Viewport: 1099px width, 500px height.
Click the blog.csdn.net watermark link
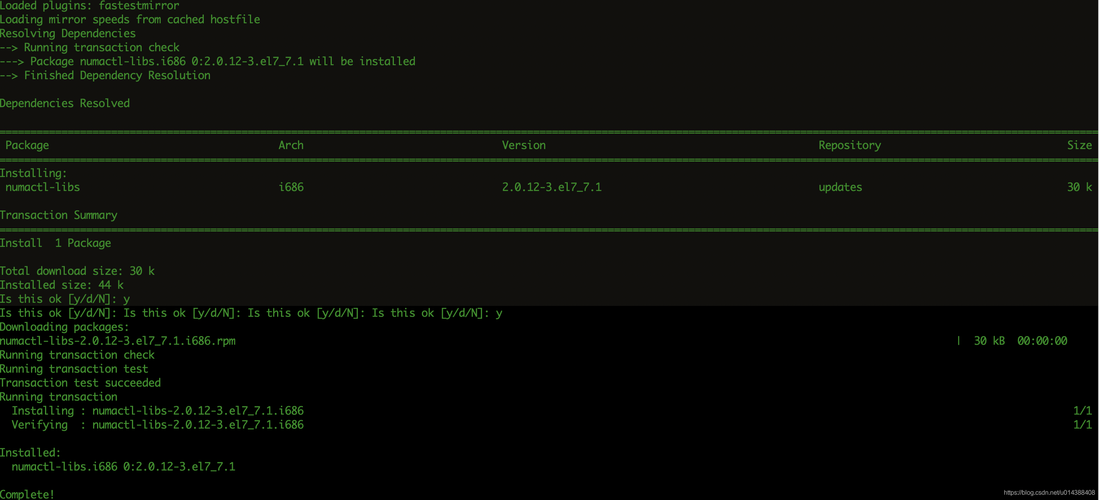[1049, 493]
